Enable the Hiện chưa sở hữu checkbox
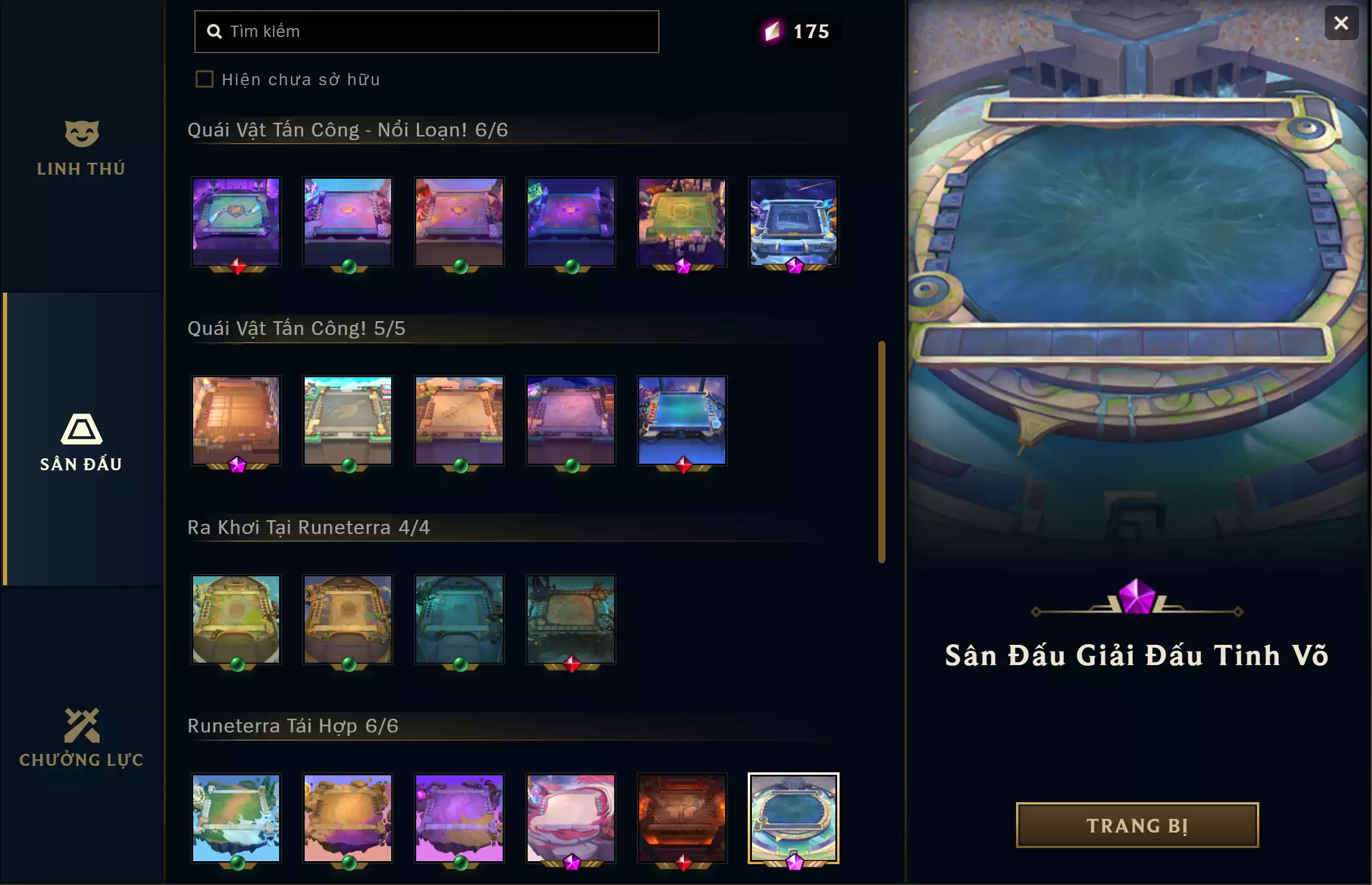Image resolution: width=1372 pixels, height=885 pixels. click(205, 79)
